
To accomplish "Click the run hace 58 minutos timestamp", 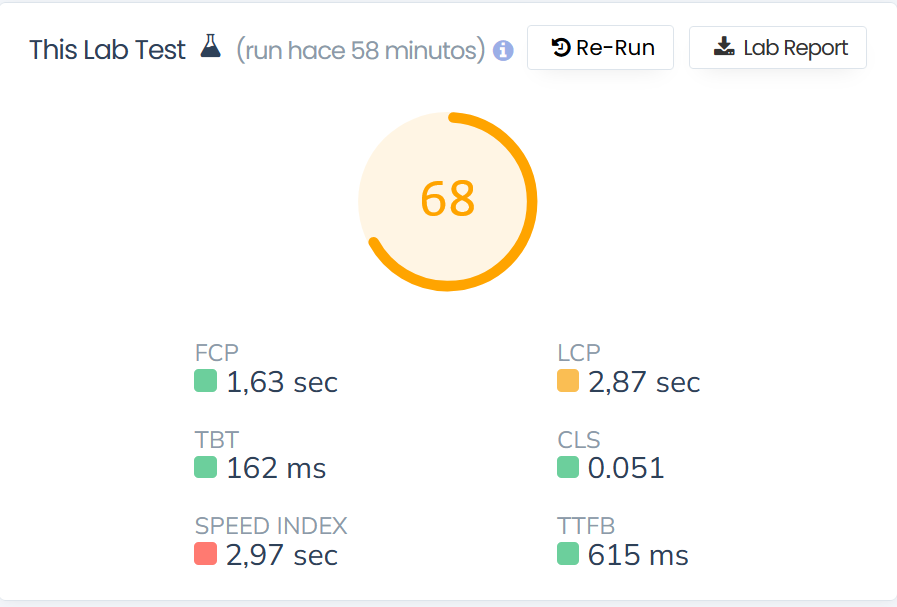I will click(x=362, y=50).
